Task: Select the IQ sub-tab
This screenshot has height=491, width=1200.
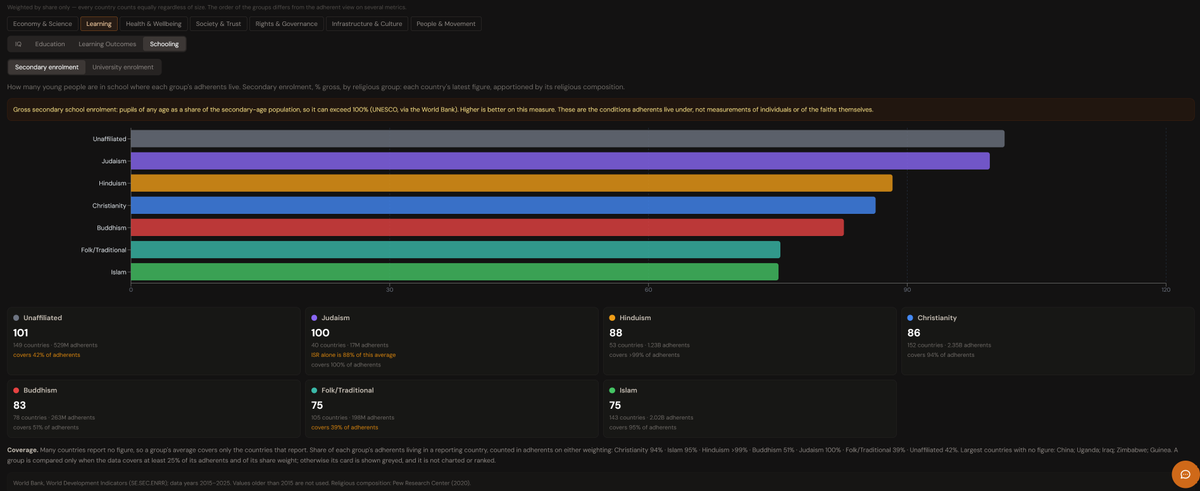Action: point(18,44)
